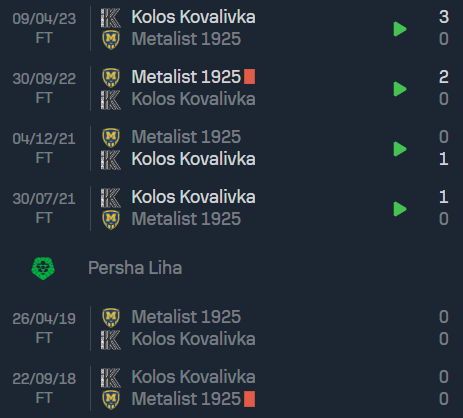Click the red card icon in 30/09/22 match
The width and height of the screenshot is (463, 418).
[249, 77]
